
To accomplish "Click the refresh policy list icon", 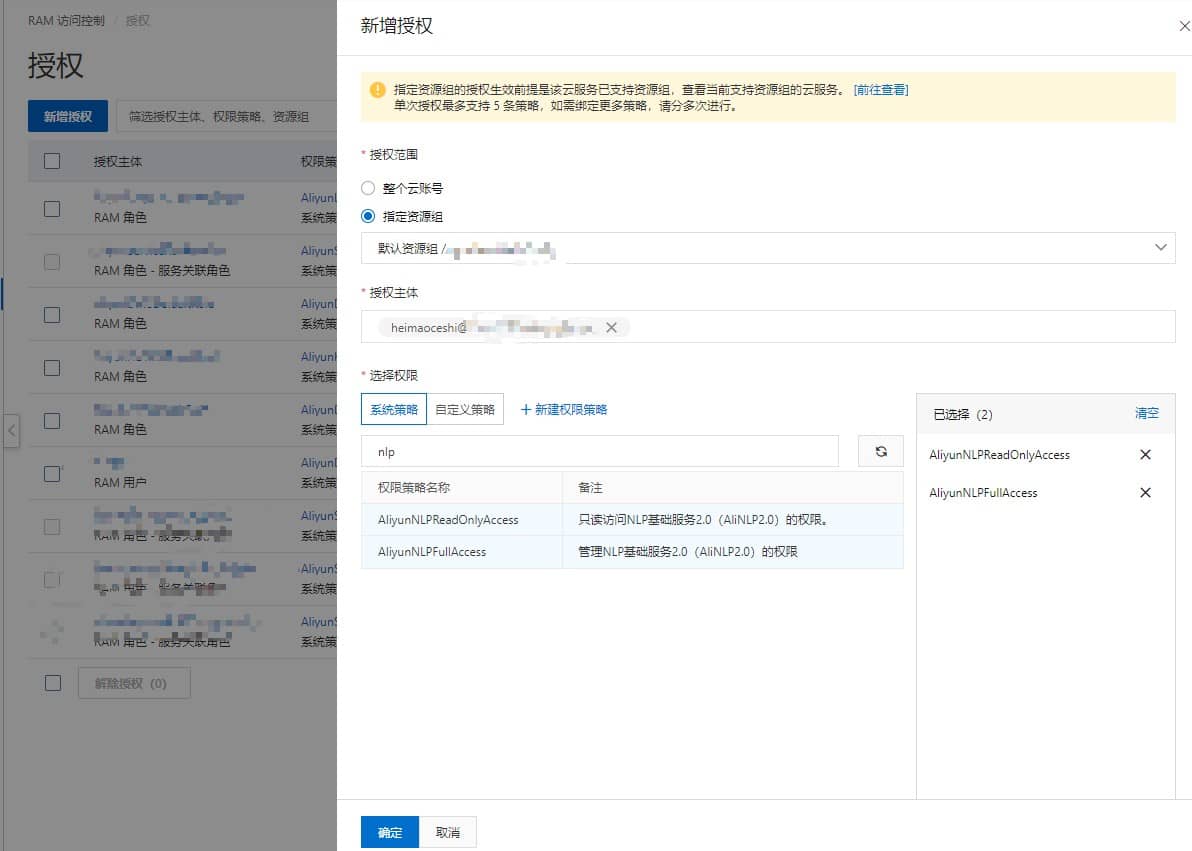I will tap(880, 451).
